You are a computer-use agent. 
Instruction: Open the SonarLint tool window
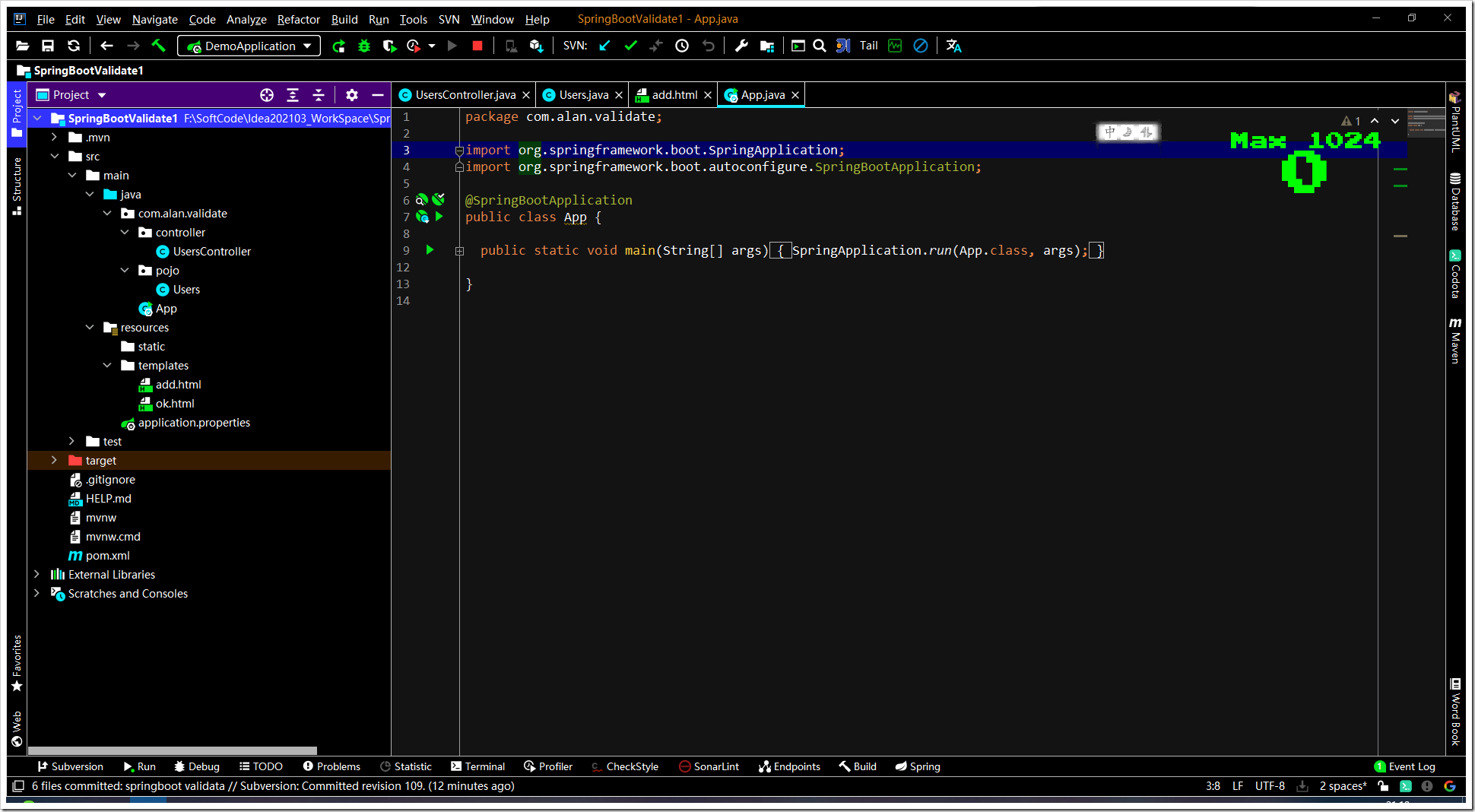[709, 766]
